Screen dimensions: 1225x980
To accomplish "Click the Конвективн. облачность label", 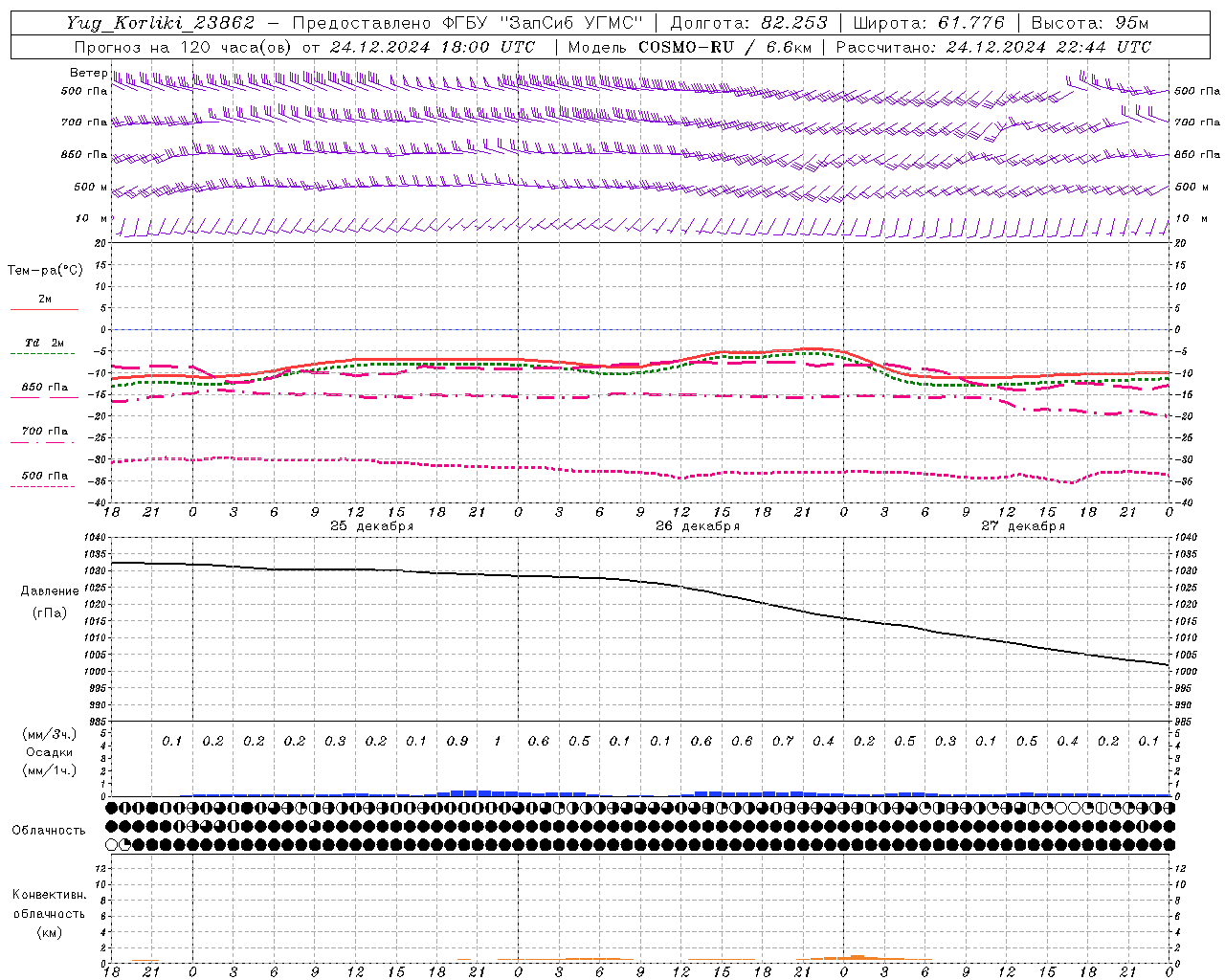I will pos(49,904).
